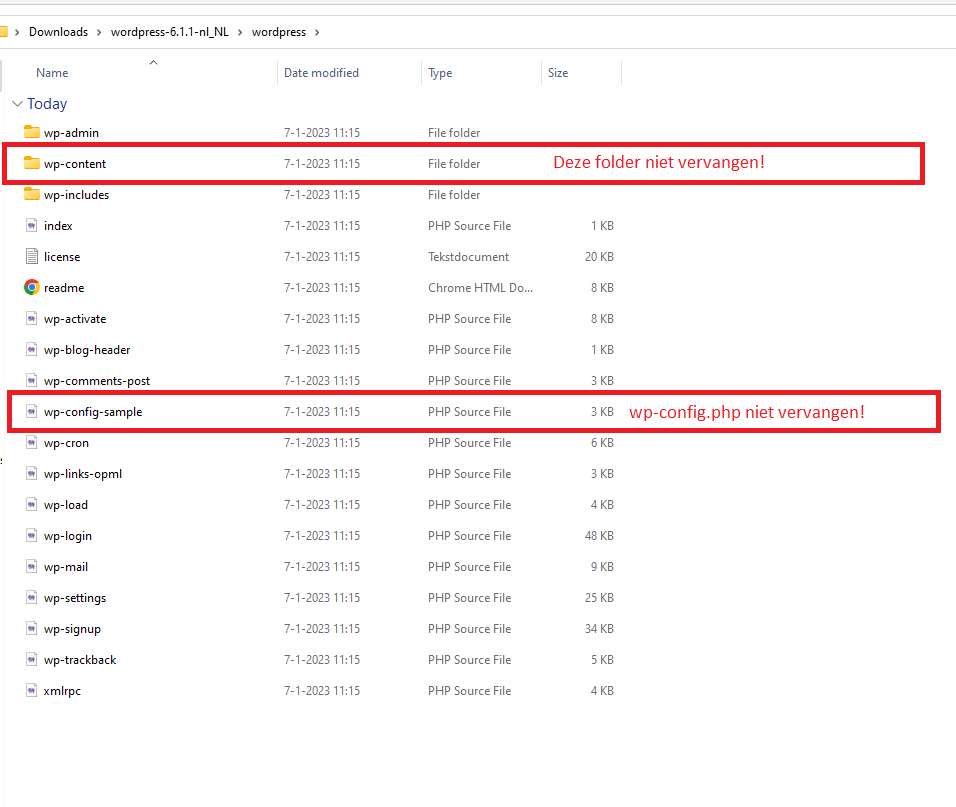Sort files by Size column

click(558, 73)
